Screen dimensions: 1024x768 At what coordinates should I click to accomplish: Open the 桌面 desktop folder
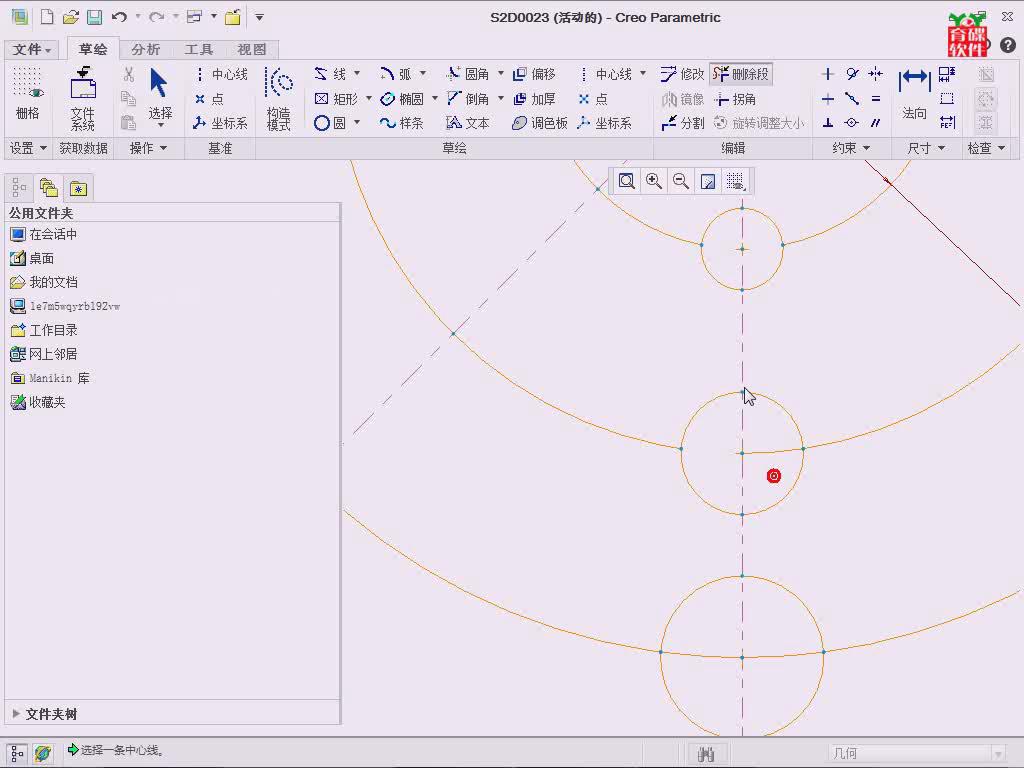33,259
